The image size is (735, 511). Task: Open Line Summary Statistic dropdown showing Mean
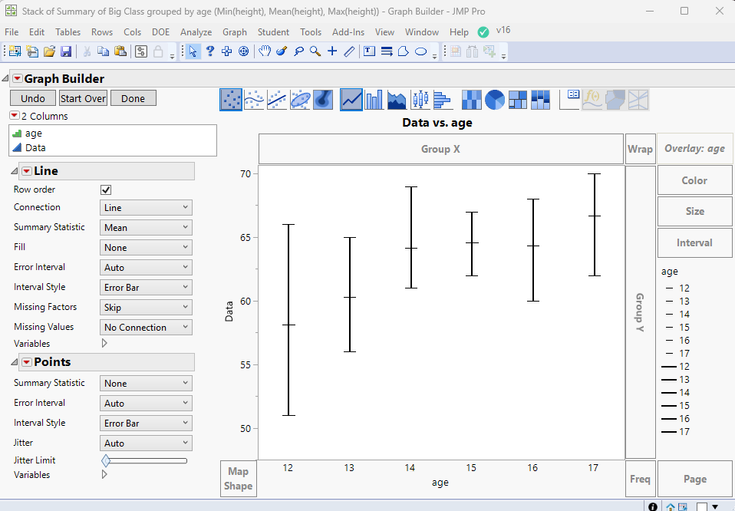click(x=146, y=227)
